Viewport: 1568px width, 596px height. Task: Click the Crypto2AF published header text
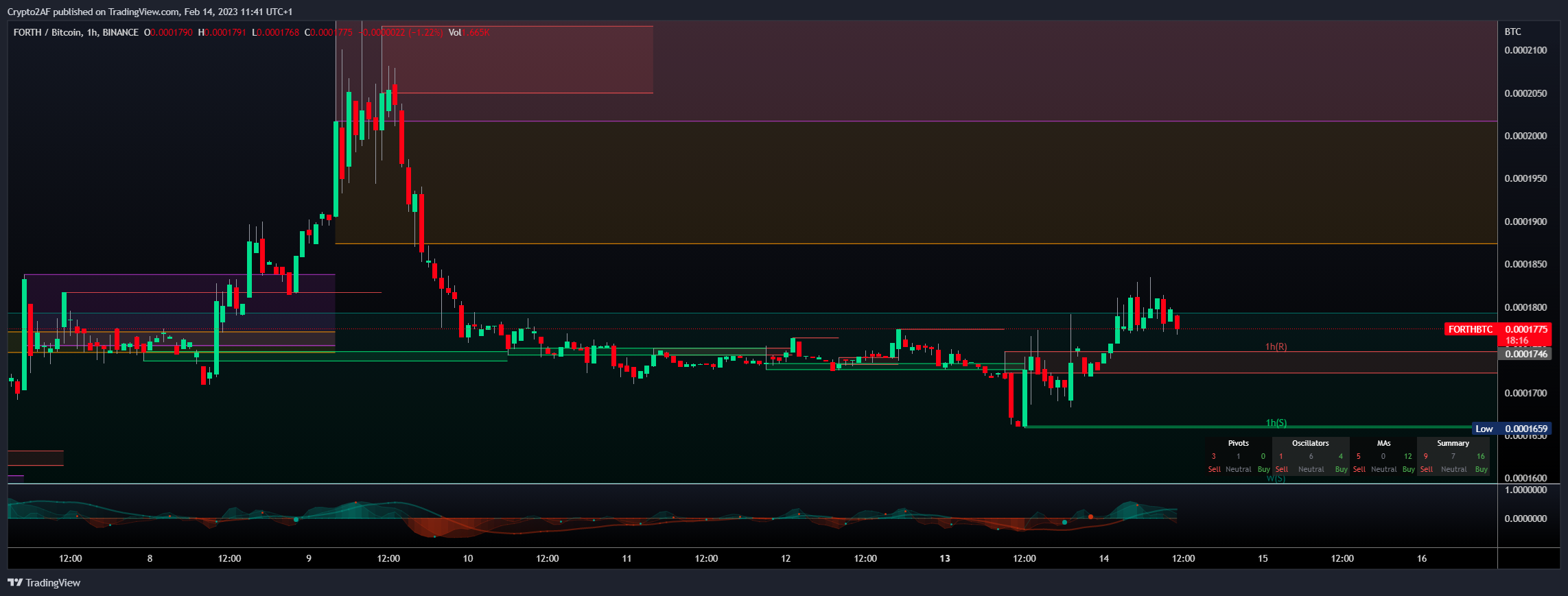150,12
